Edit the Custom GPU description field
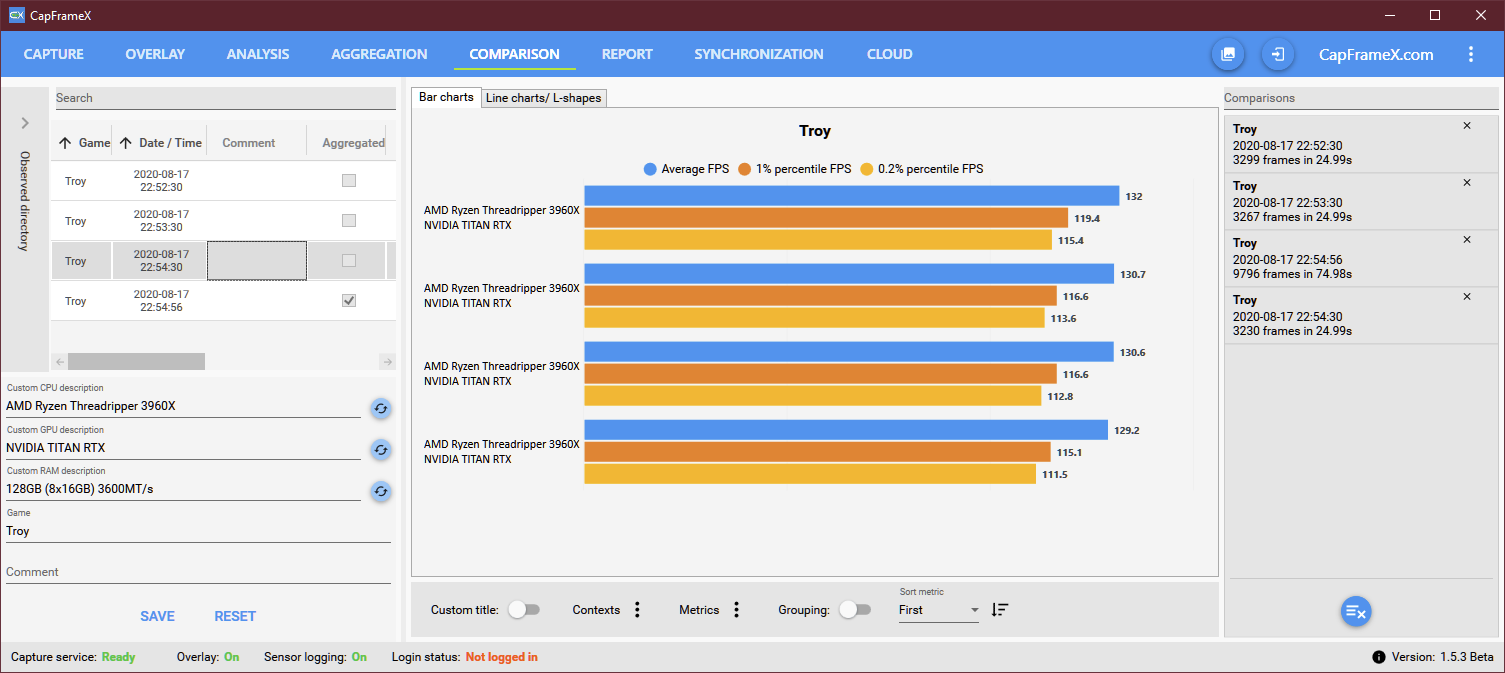Image resolution: width=1505 pixels, height=673 pixels. click(183, 448)
